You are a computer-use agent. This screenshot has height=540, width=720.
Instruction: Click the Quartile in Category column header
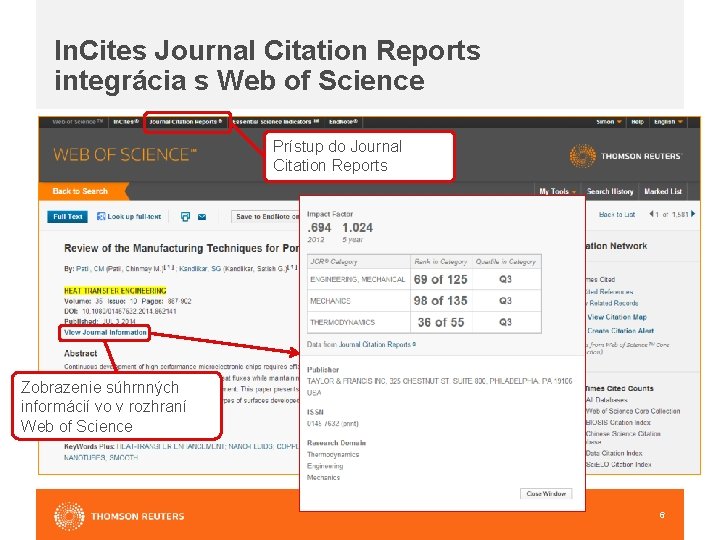click(506, 262)
